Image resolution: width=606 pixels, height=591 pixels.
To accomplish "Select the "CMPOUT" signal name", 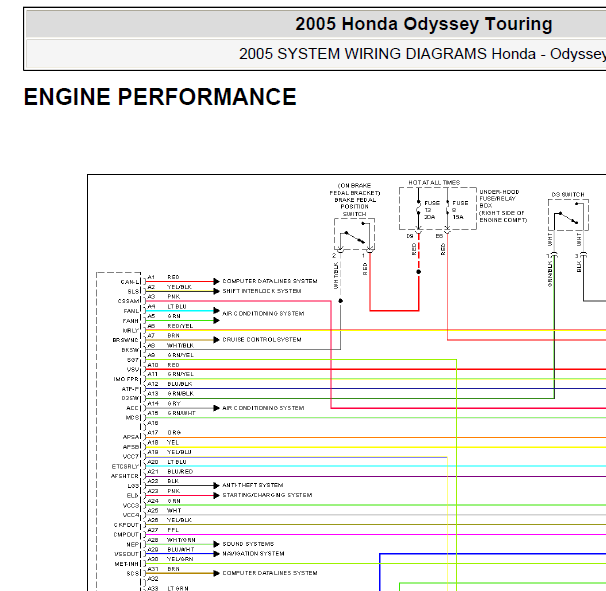I will click(x=126, y=535).
